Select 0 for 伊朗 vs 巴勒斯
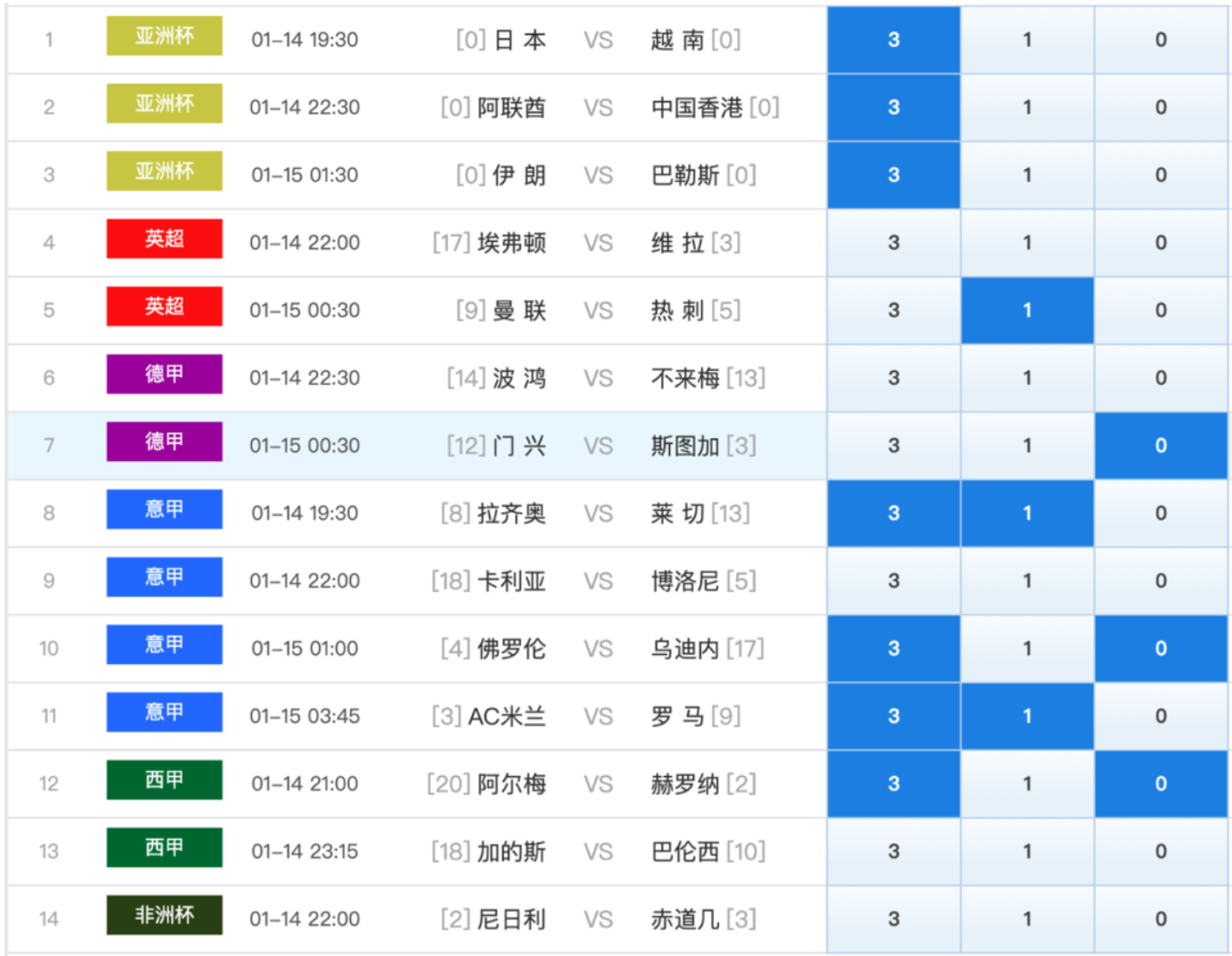The width and height of the screenshot is (1232, 956). (x=1161, y=175)
